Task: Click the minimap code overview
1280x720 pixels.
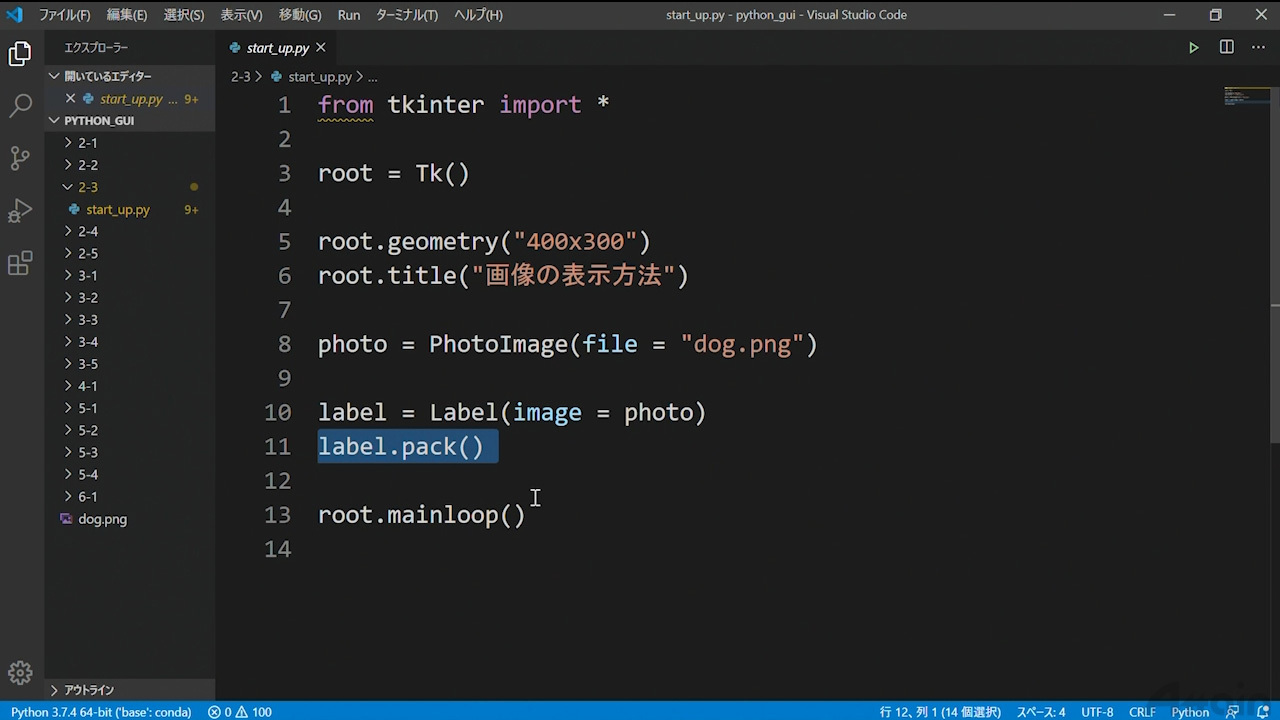Action: 1246,97
